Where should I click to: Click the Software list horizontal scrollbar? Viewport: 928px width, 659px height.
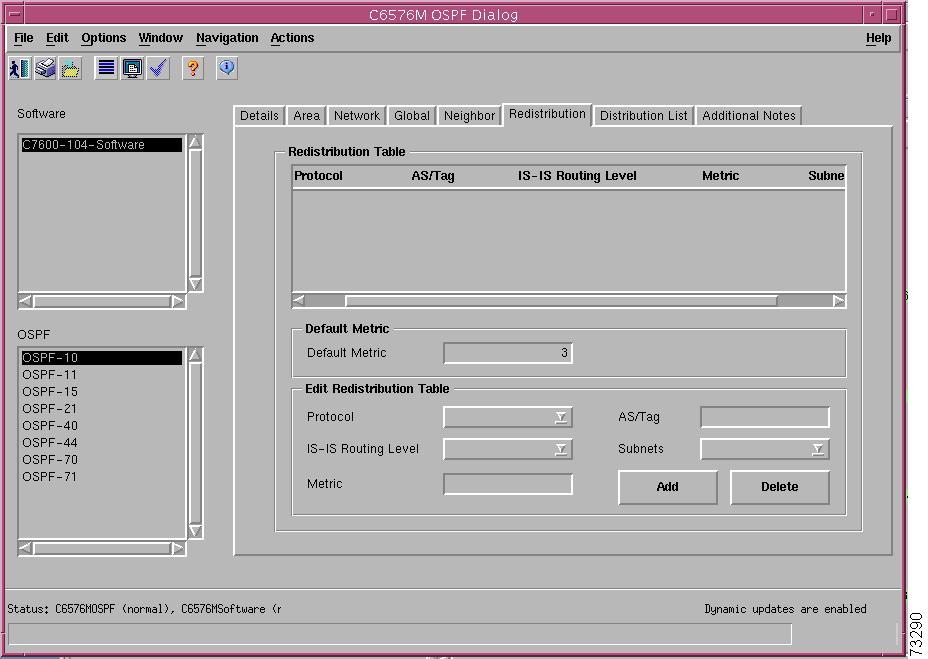tap(102, 301)
